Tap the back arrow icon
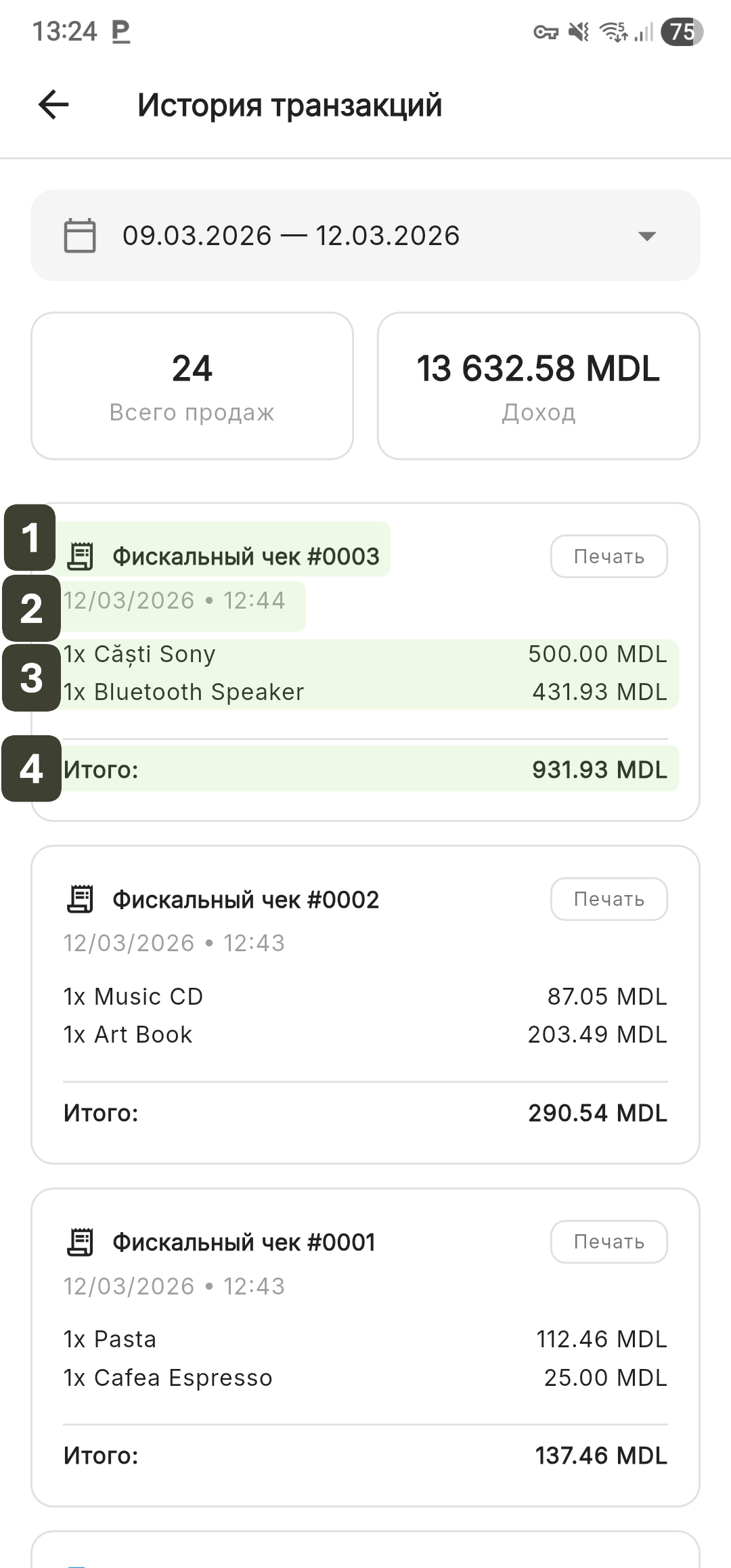The image size is (731, 1568). coord(53,105)
